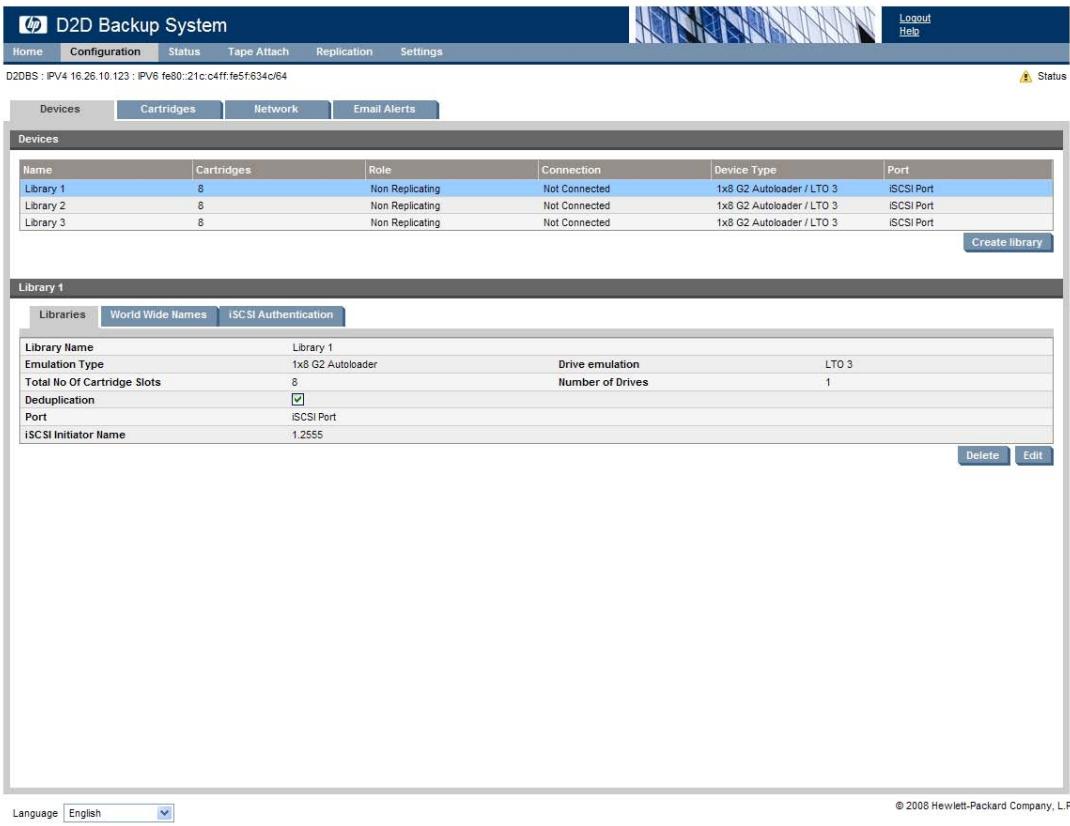This screenshot has width=1070, height=826.
Task: Select the Library 3 row
Action: point(536,223)
